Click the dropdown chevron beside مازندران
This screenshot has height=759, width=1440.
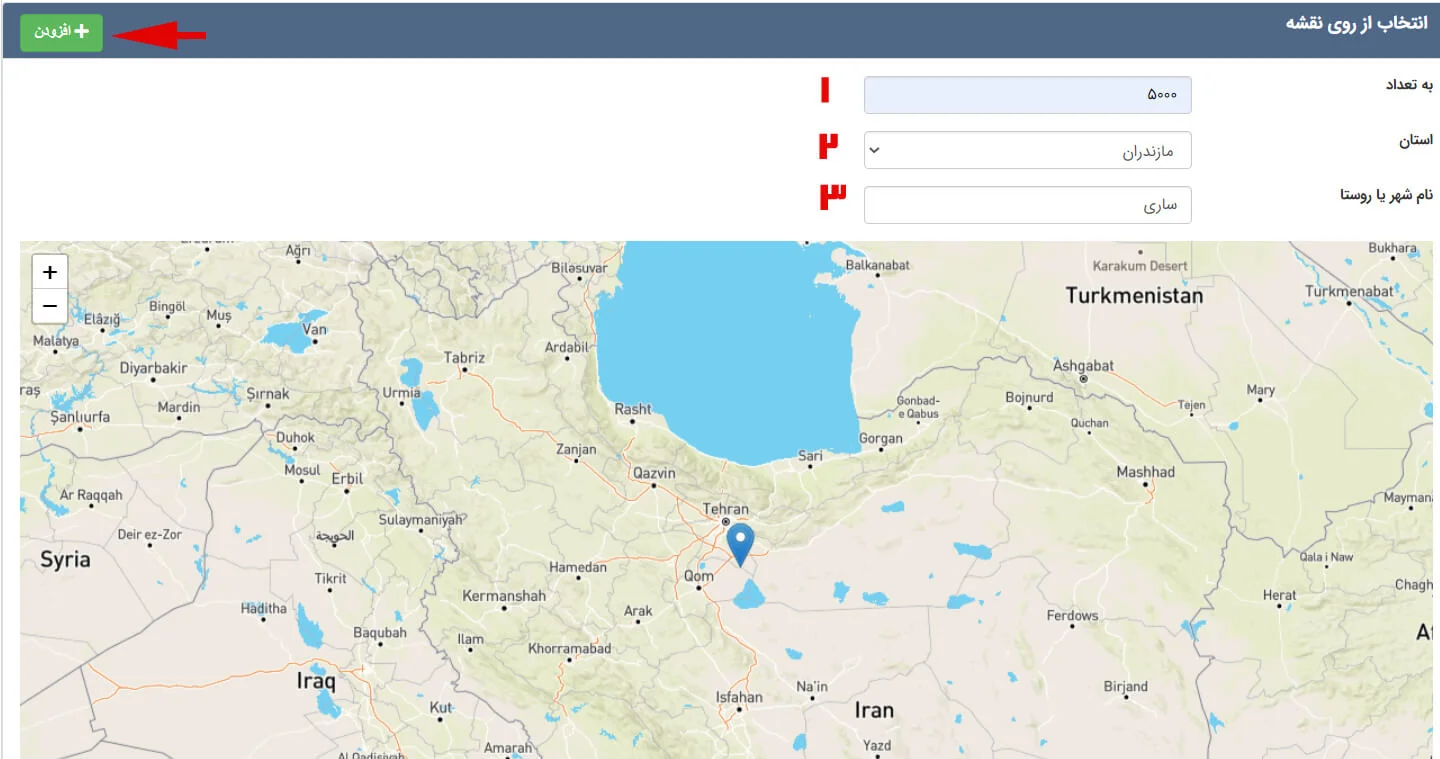point(875,151)
